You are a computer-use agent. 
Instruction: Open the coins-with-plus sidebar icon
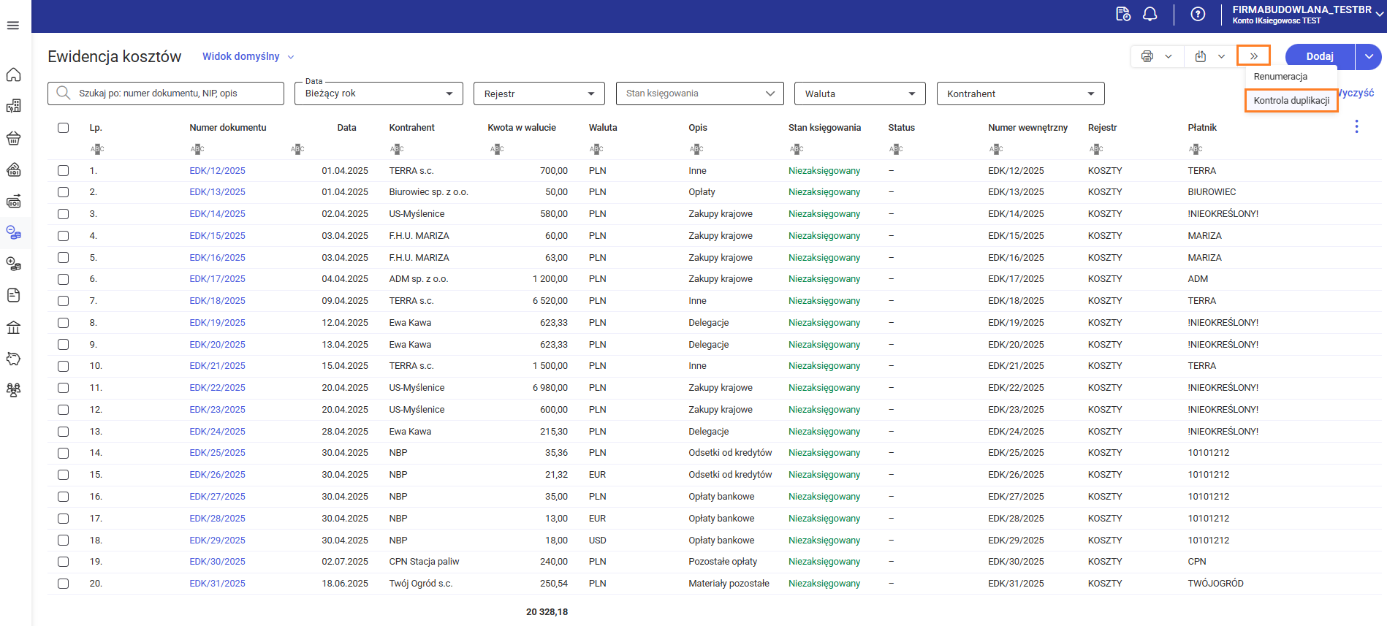tap(14, 263)
